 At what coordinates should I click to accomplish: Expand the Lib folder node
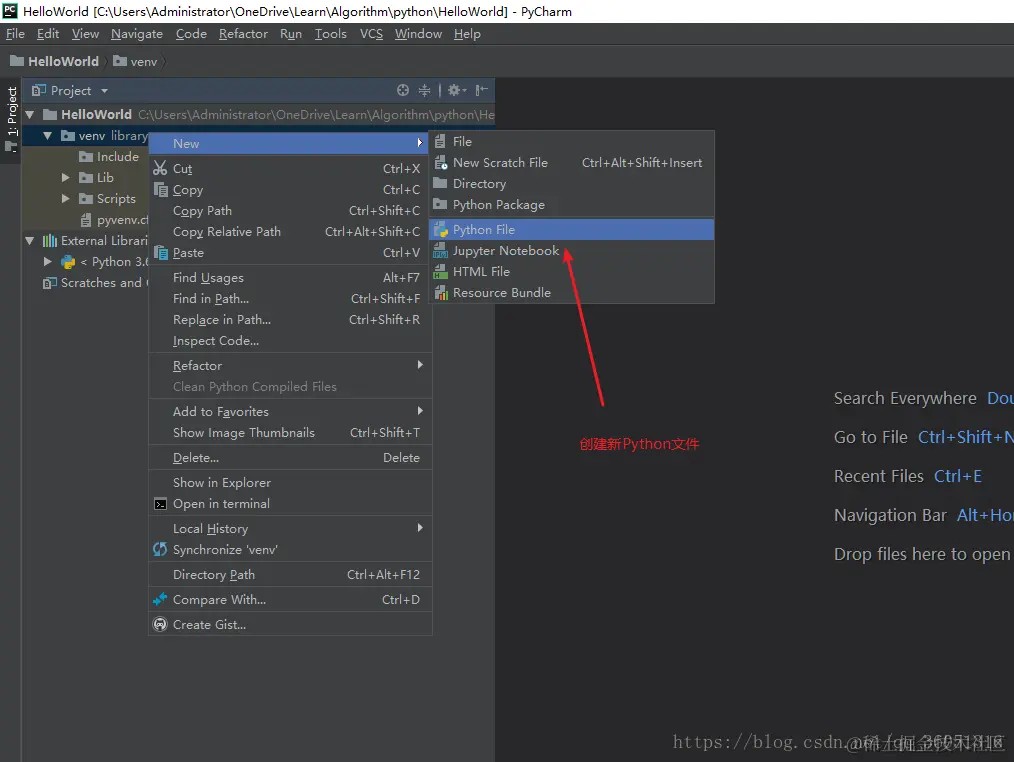tap(65, 177)
